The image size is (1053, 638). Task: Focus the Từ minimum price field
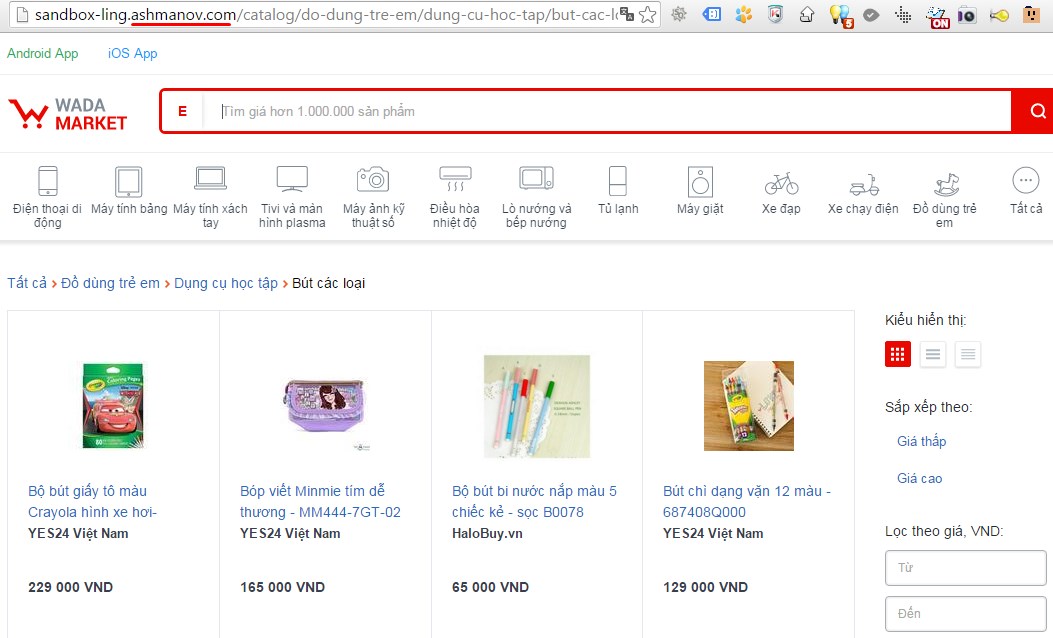click(965, 567)
